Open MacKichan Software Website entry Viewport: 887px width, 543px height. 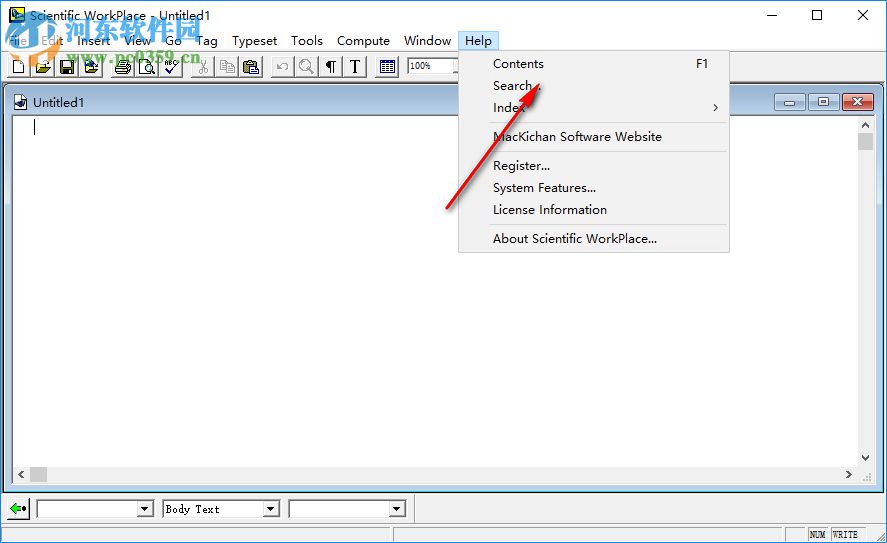[593, 136]
